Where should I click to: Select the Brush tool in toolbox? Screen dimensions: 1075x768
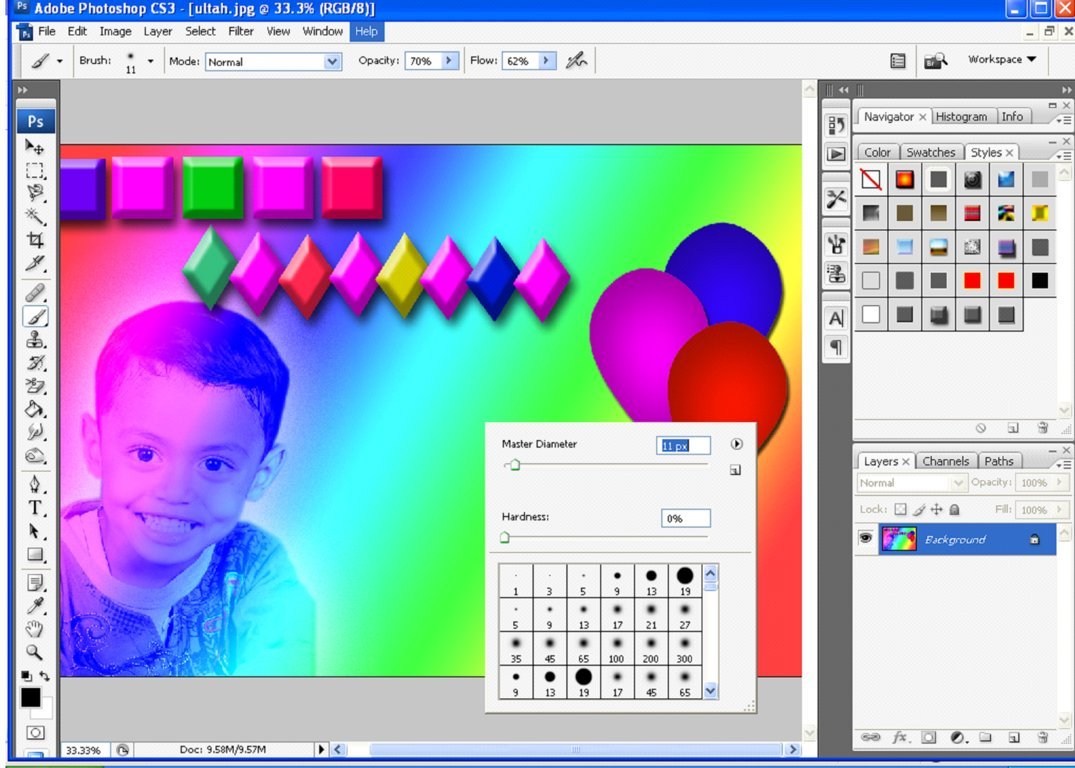[x=34, y=316]
